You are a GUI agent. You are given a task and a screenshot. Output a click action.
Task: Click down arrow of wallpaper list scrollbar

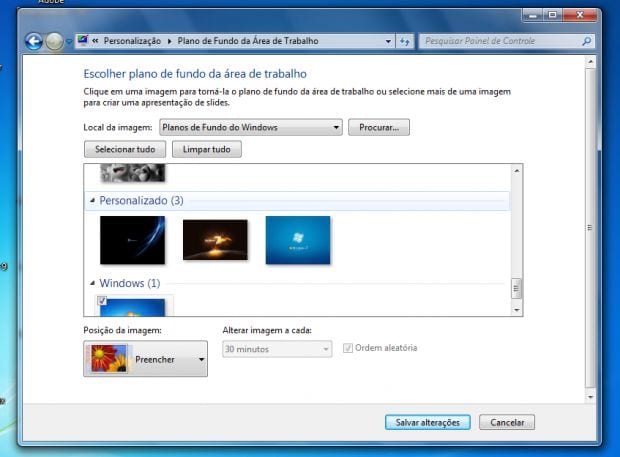[x=516, y=310]
